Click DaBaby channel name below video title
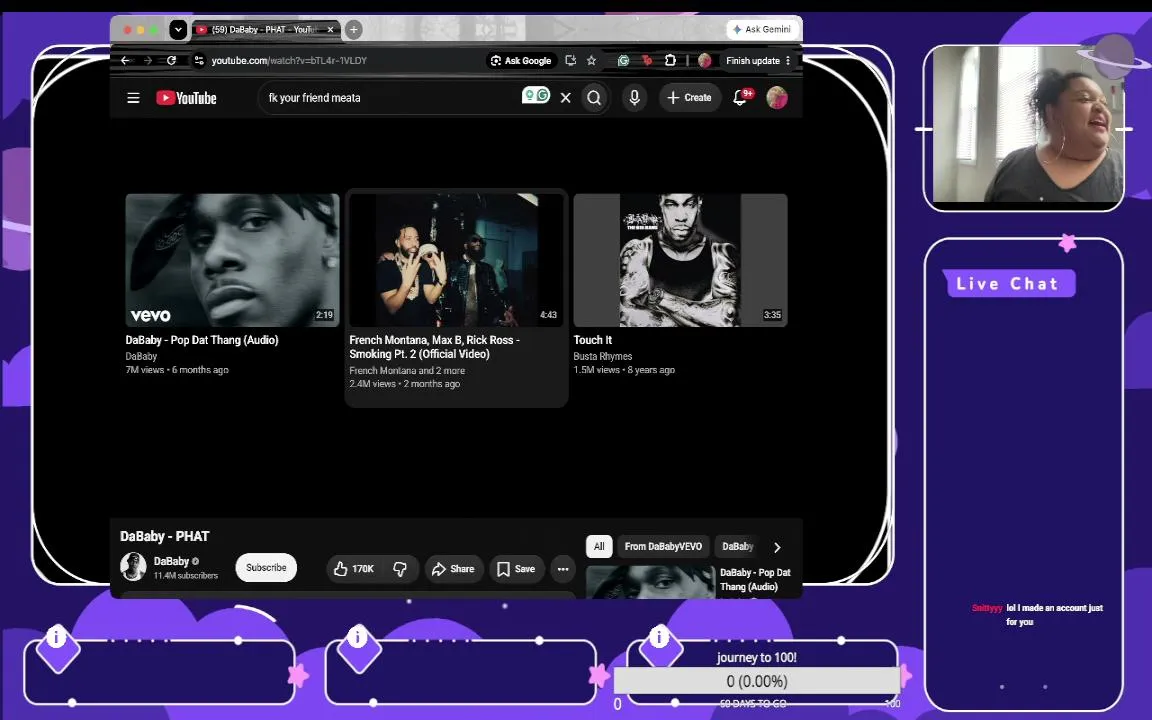This screenshot has width=1152, height=720. (x=171, y=561)
